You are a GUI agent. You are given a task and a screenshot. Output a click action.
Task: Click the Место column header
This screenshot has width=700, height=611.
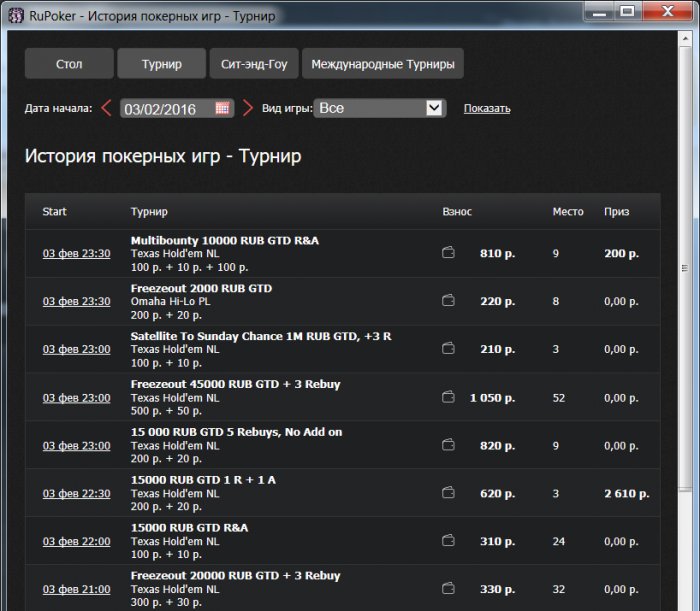[568, 212]
